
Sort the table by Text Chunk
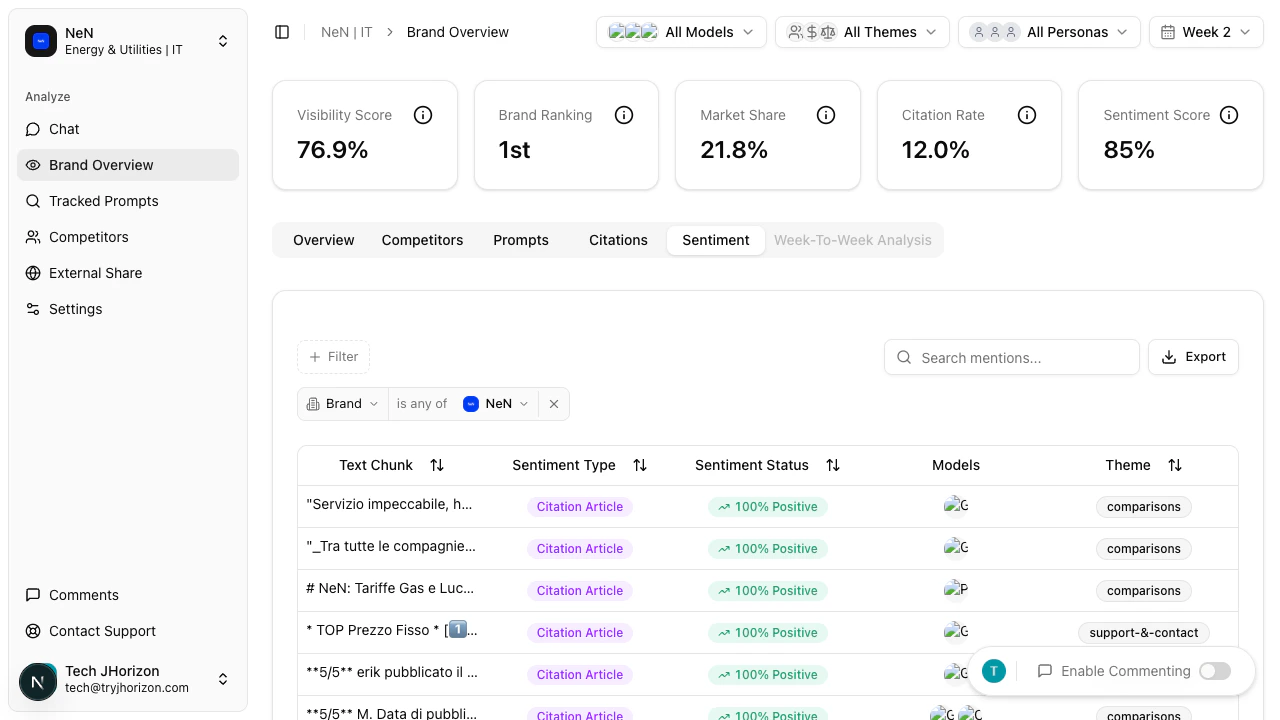click(437, 465)
